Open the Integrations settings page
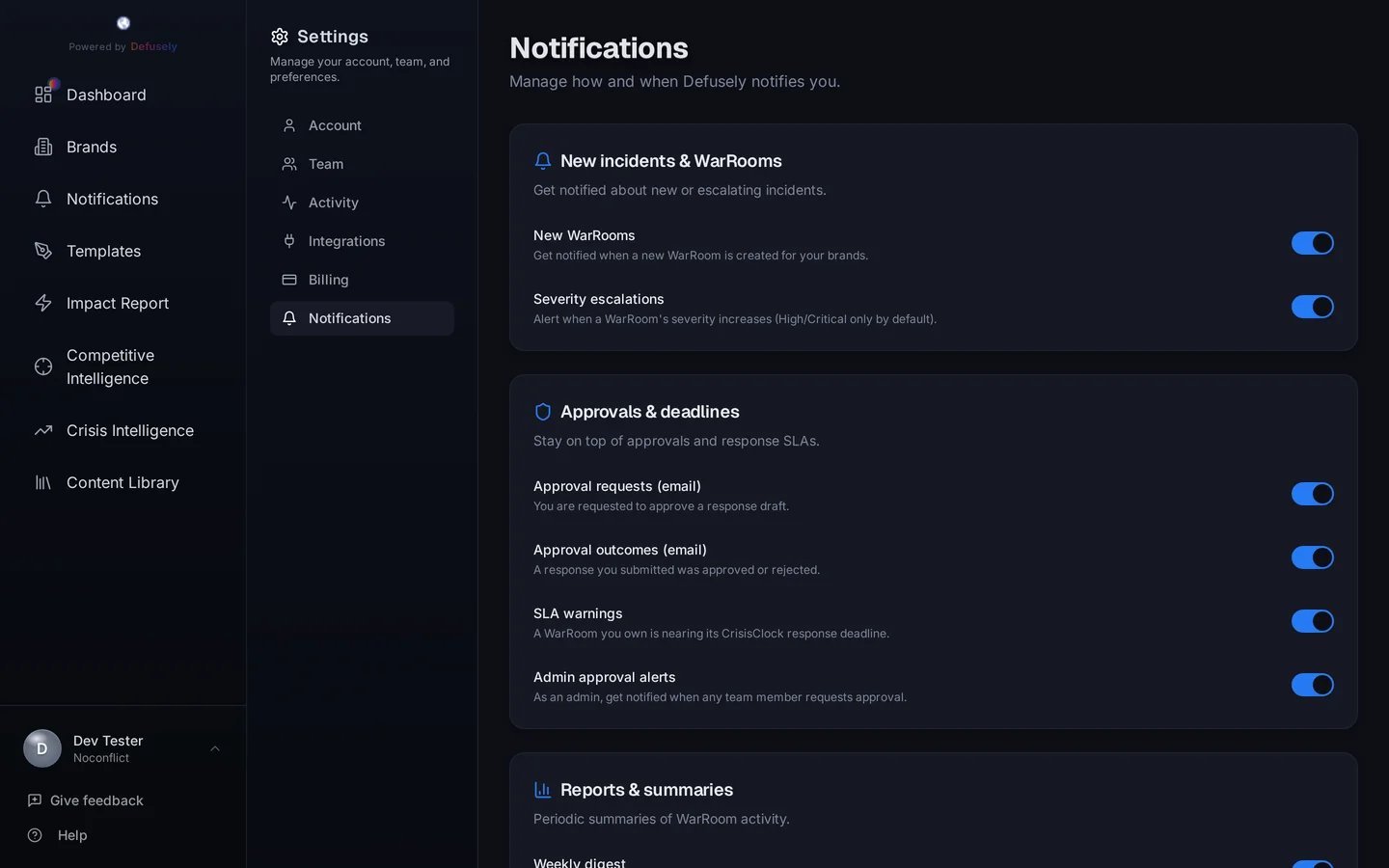 (346, 241)
